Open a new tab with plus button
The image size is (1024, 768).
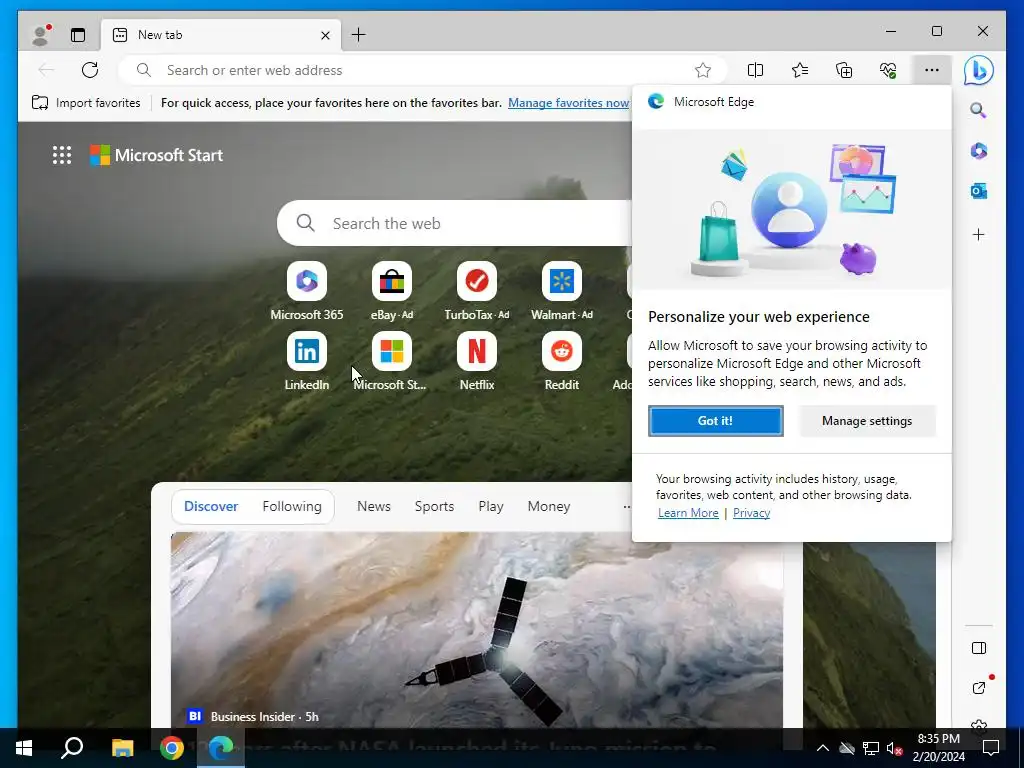[359, 35]
